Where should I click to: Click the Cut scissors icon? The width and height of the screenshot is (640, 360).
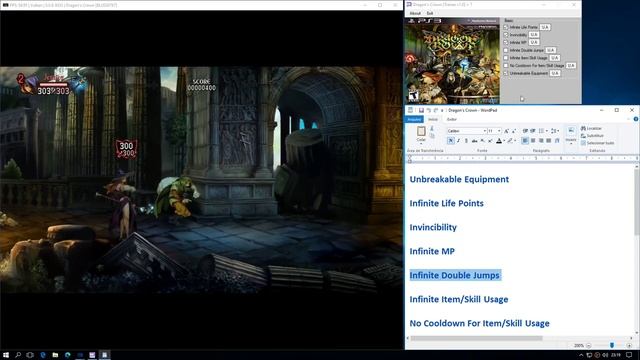click(432, 129)
